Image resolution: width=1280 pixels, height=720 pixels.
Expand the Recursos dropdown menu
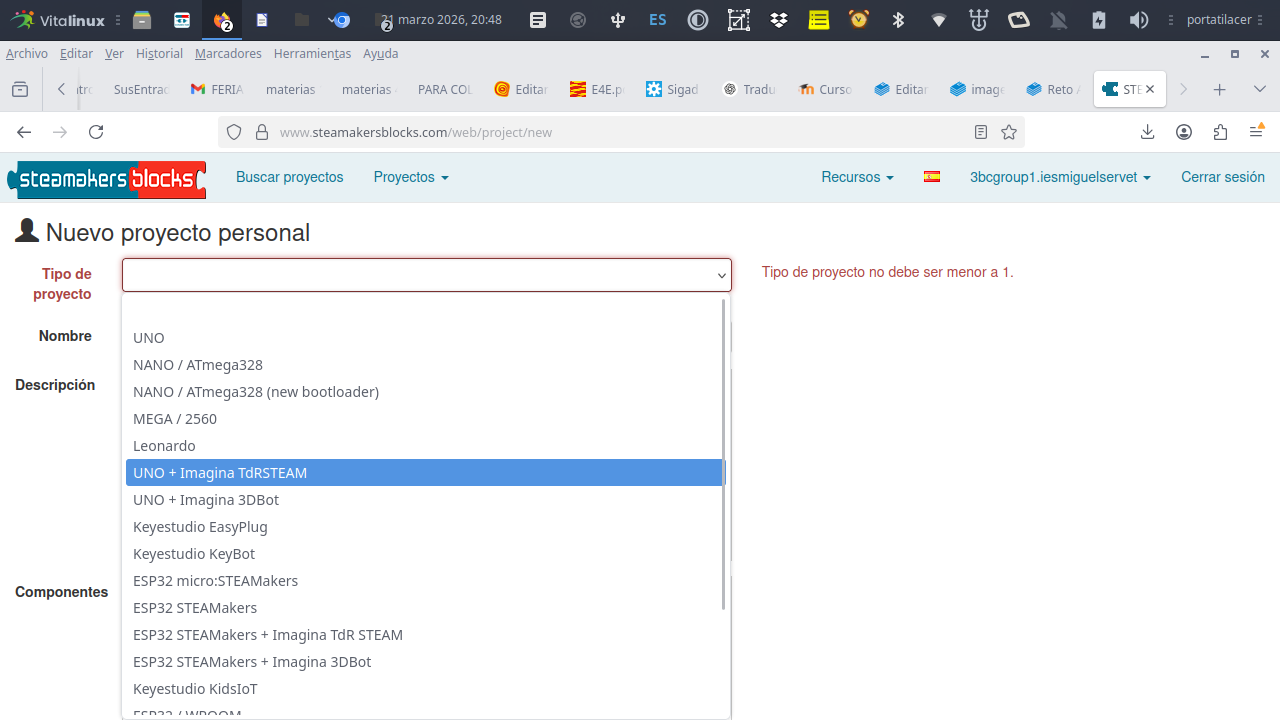857,177
